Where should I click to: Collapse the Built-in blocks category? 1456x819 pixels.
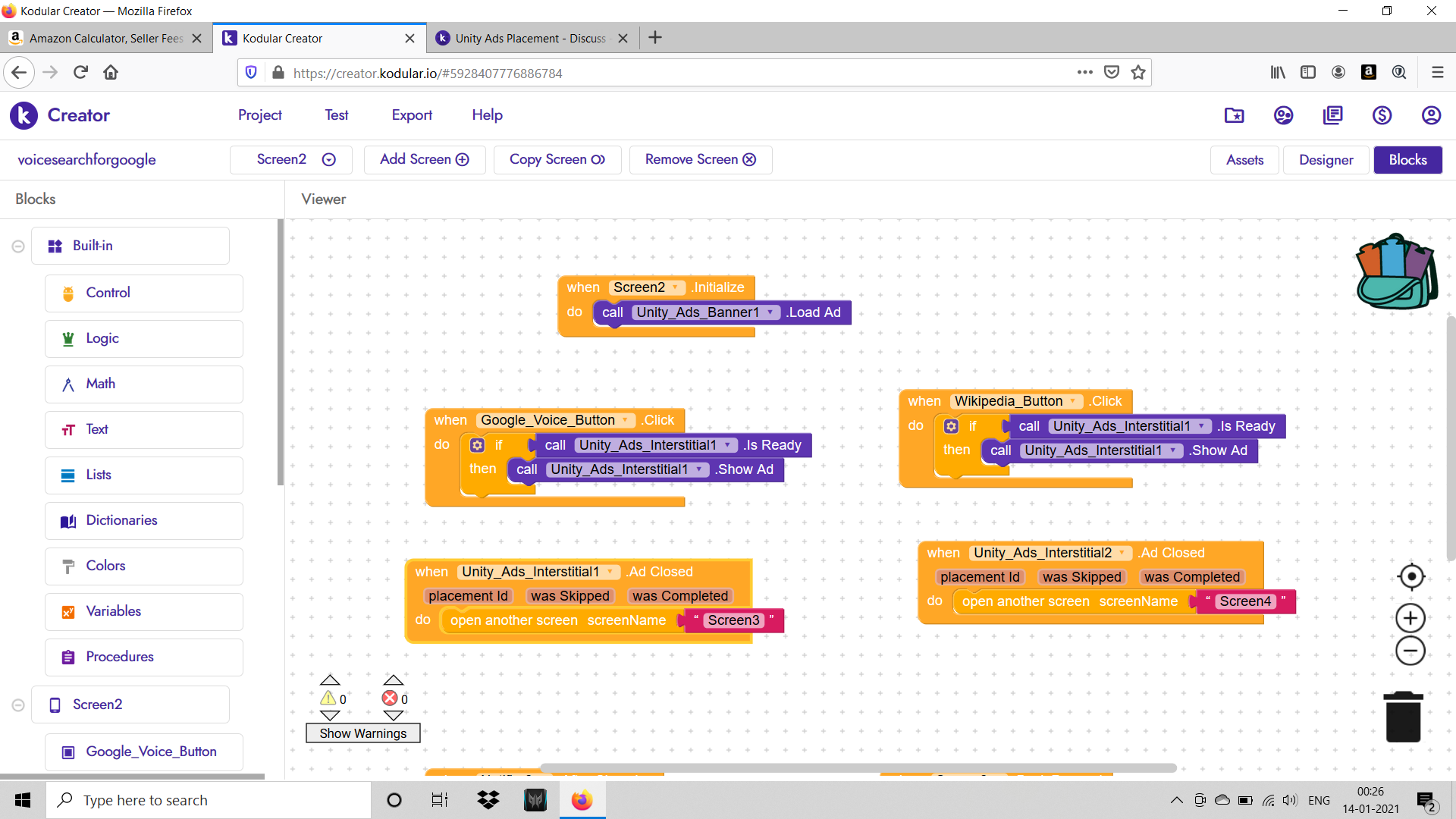pos(18,246)
